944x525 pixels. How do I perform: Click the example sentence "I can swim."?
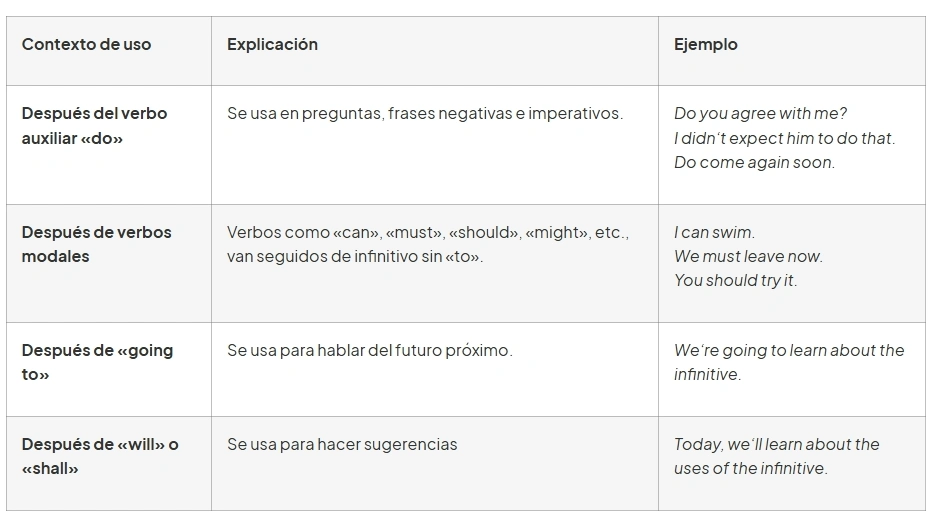[x=714, y=233]
